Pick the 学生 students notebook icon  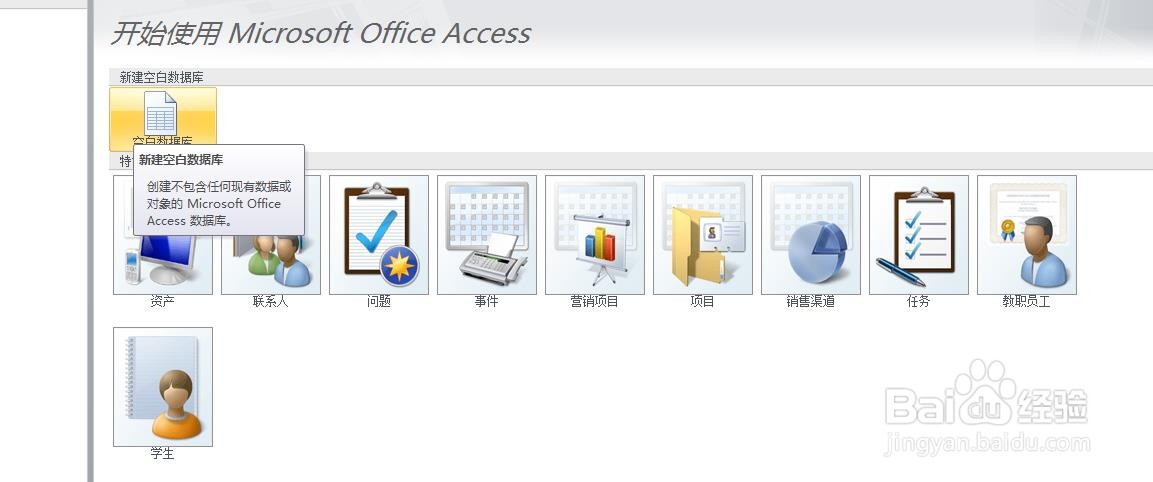tap(163, 386)
